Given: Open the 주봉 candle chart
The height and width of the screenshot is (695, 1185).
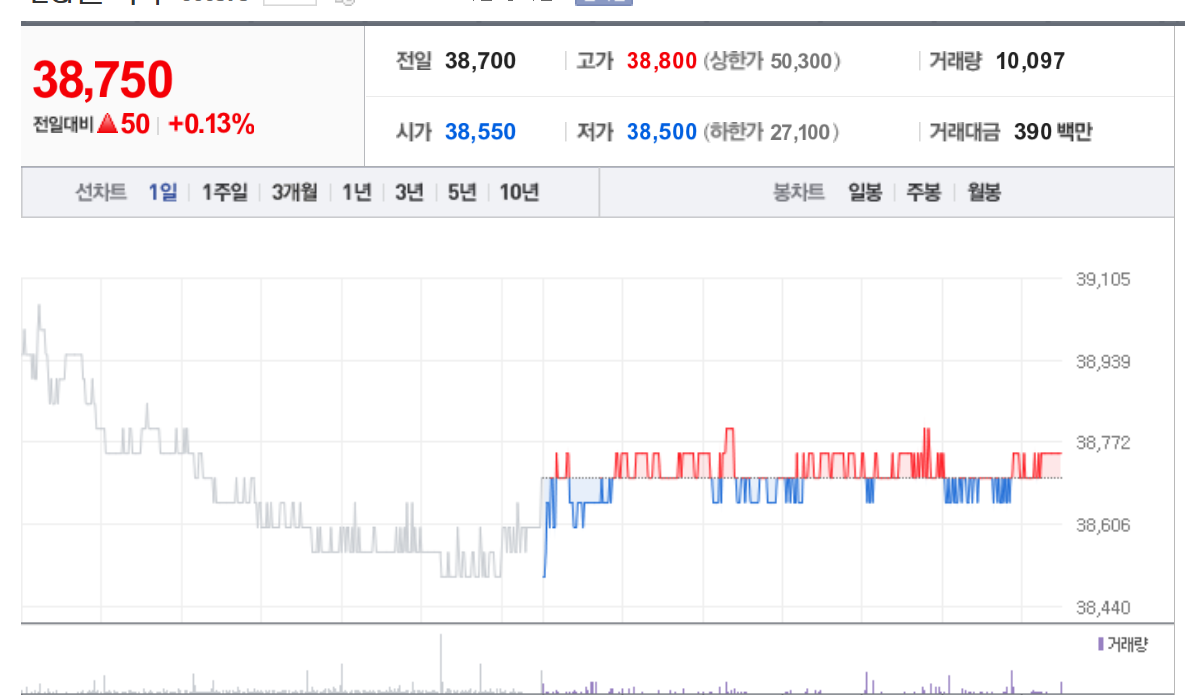Looking at the screenshot, I should coord(924,193).
